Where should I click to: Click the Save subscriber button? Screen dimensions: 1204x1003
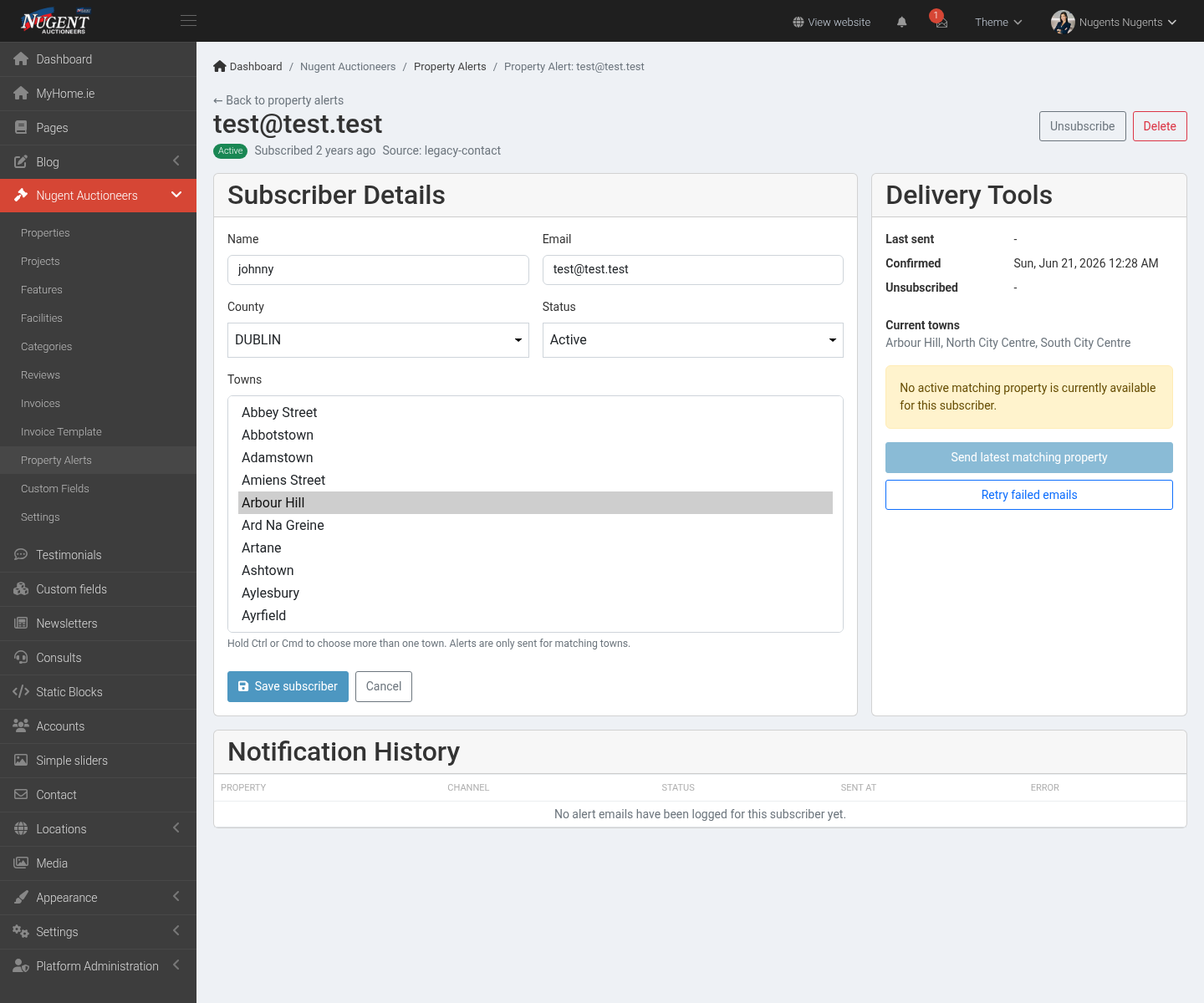click(288, 686)
